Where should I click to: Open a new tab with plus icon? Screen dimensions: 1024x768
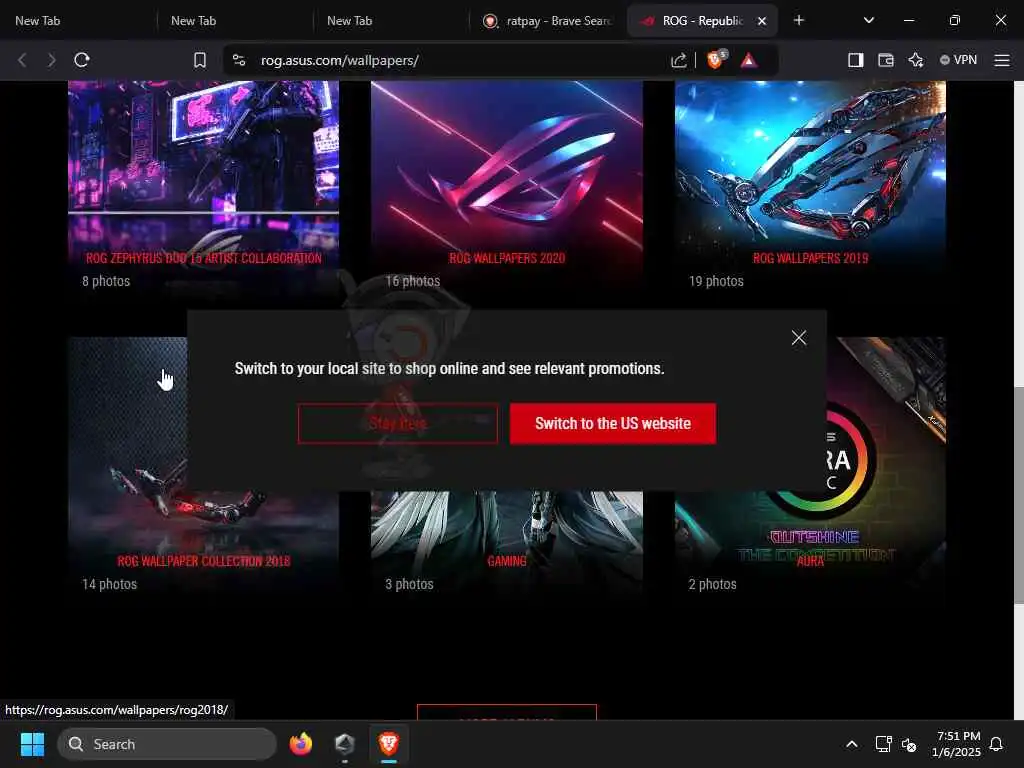click(799, 20)
